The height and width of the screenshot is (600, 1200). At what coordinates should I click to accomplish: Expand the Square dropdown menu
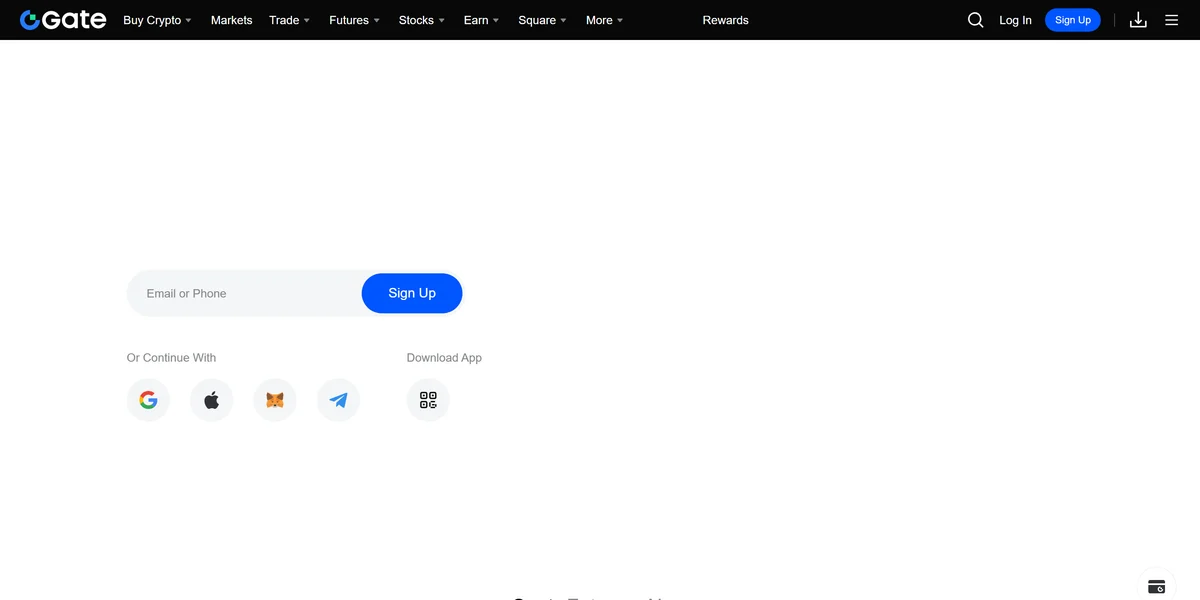click(543, 20)
